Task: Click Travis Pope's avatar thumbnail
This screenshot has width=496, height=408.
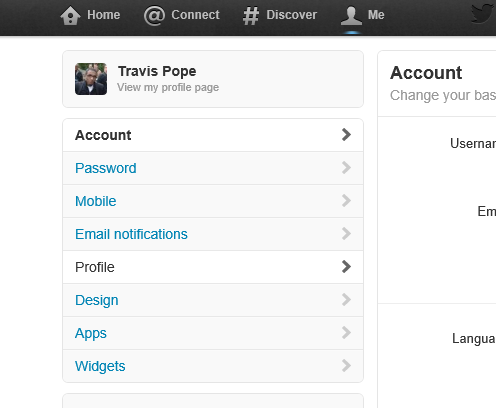Action: click(91, 79)
